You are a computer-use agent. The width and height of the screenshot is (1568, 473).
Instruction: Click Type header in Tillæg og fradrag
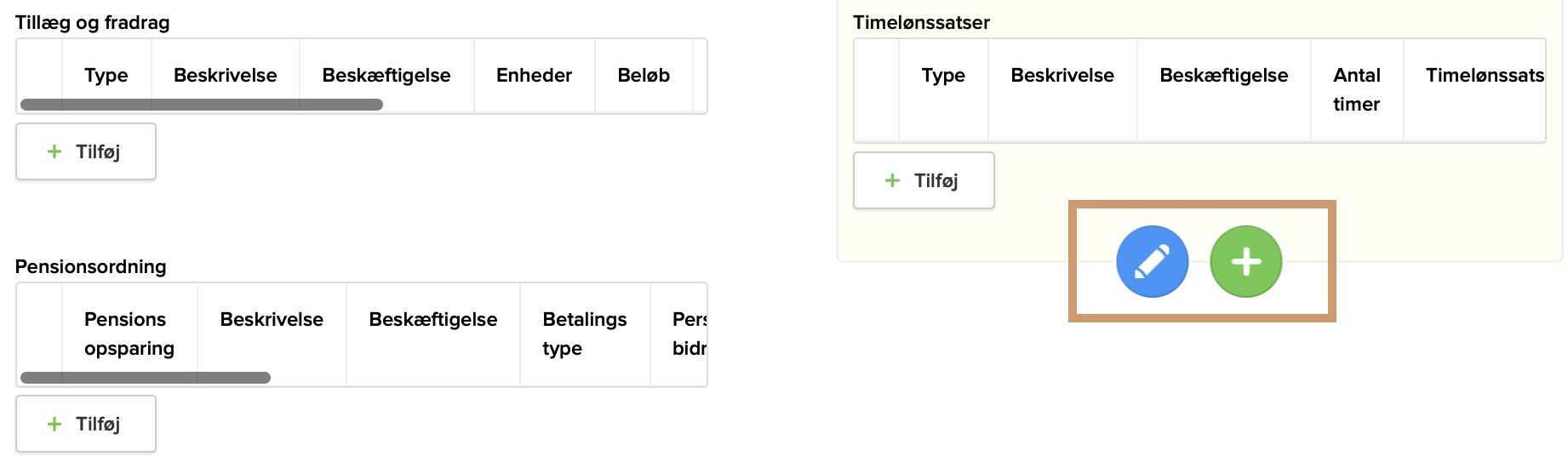point(106,75)
